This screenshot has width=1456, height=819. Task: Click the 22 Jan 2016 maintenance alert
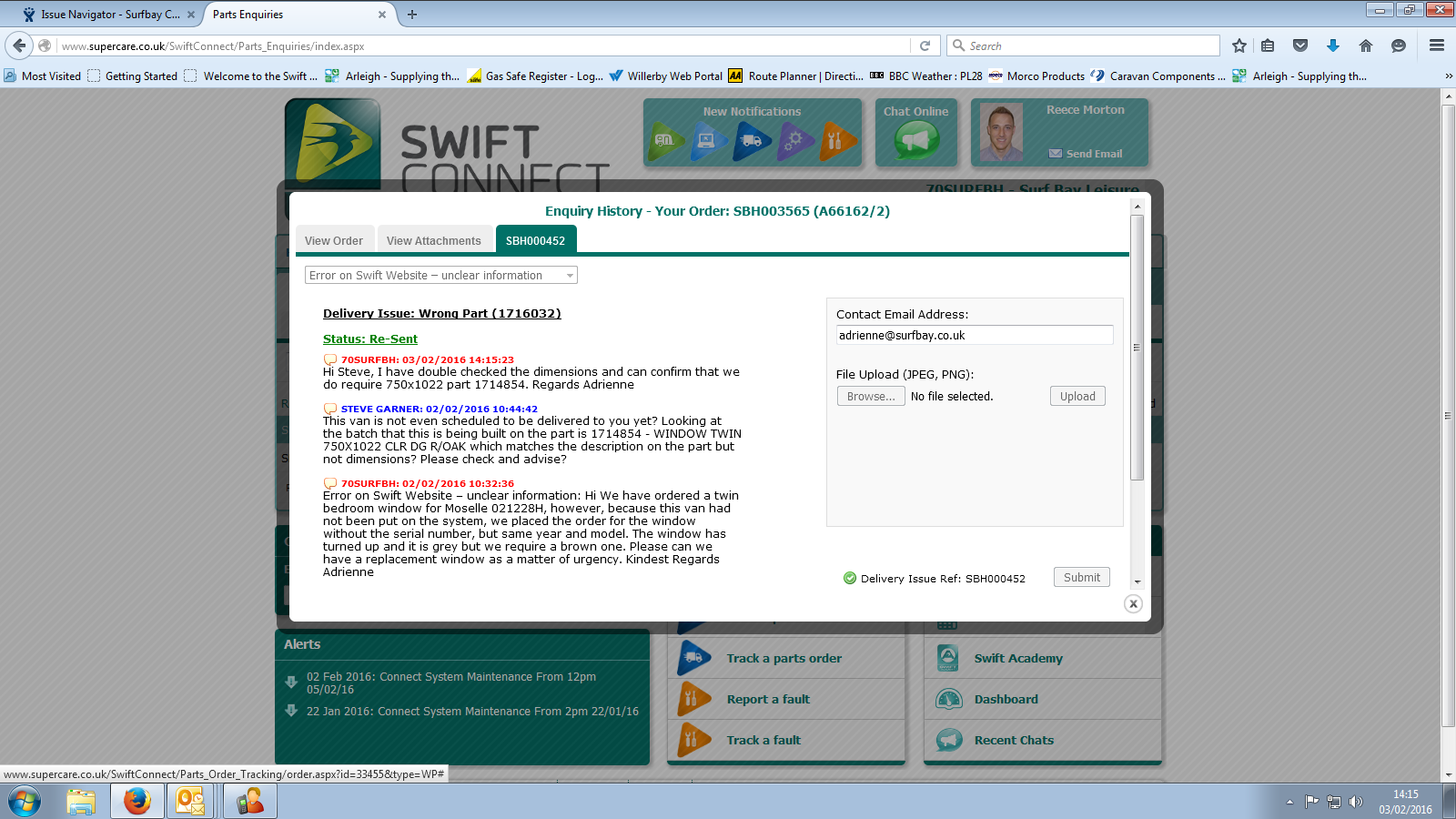472,712
